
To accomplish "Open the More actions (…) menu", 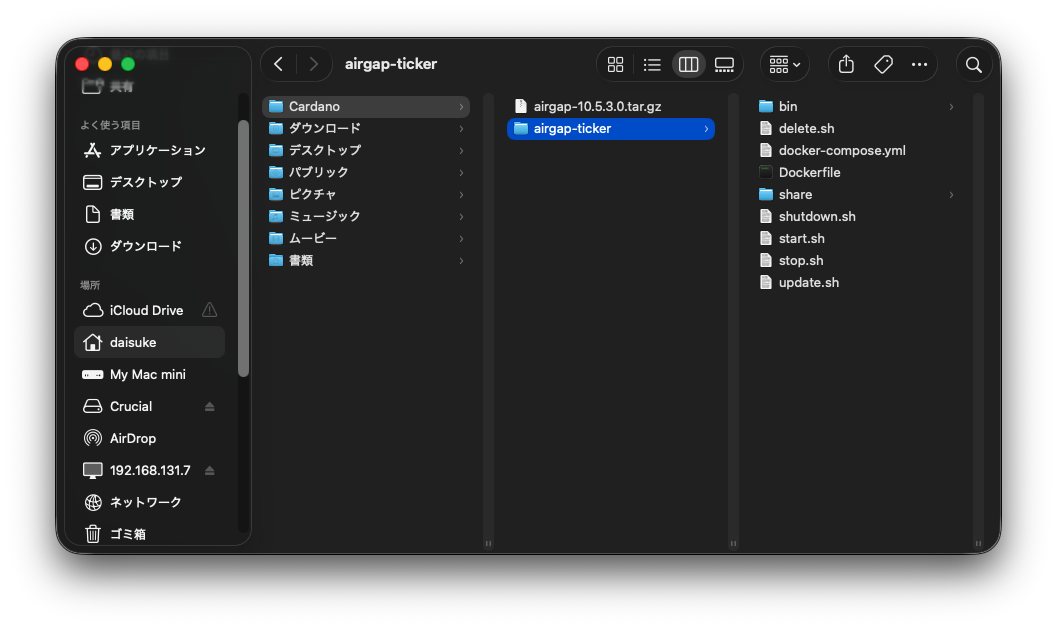I will [x=919, y=64].
